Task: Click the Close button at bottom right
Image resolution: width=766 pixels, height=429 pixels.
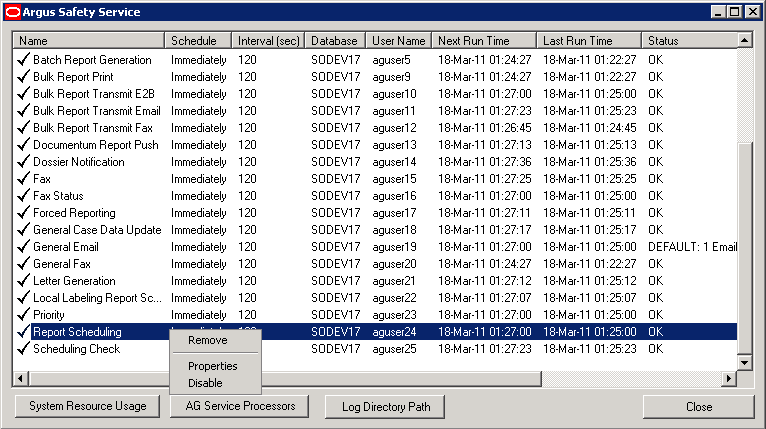Action: 699,407
